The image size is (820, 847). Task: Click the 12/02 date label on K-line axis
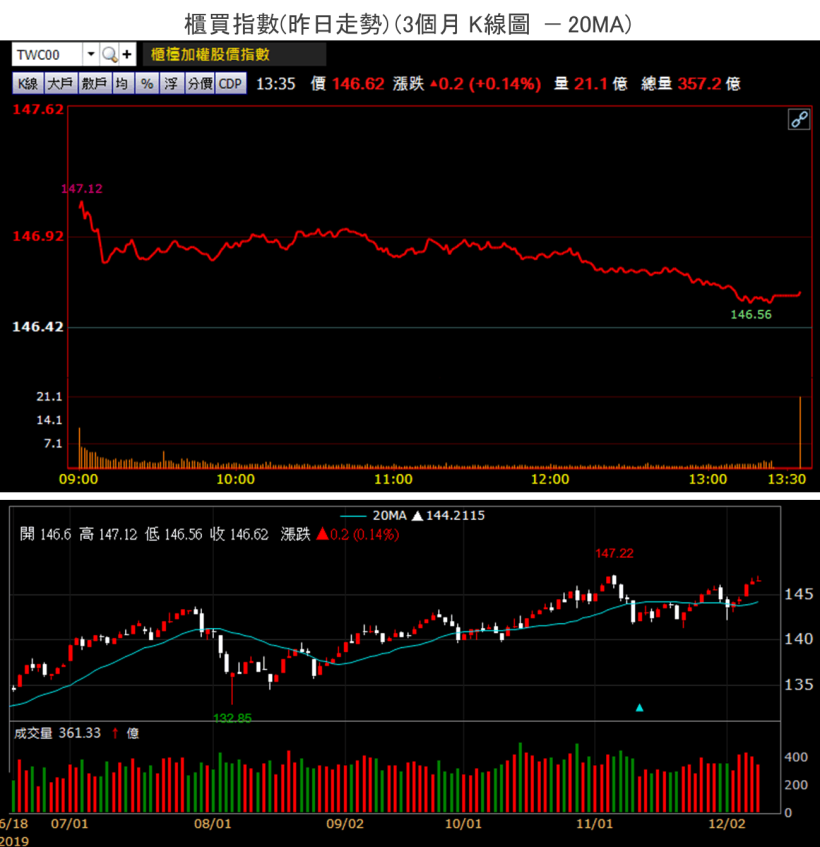tap(727, 824)
